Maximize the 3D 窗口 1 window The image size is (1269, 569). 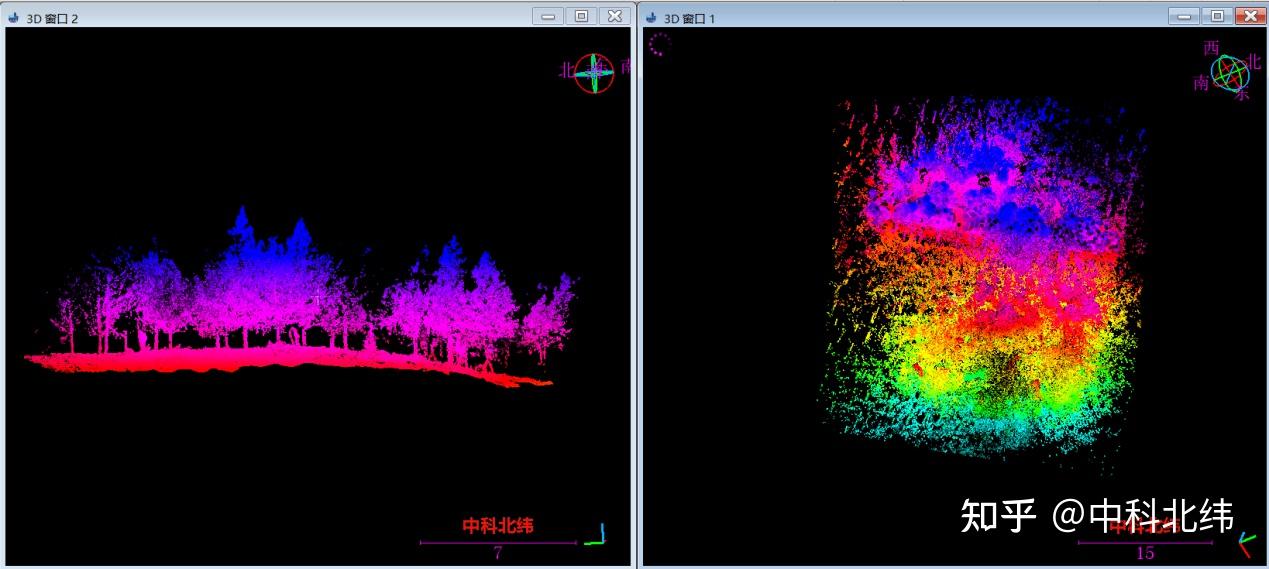tap(1217, 16)
